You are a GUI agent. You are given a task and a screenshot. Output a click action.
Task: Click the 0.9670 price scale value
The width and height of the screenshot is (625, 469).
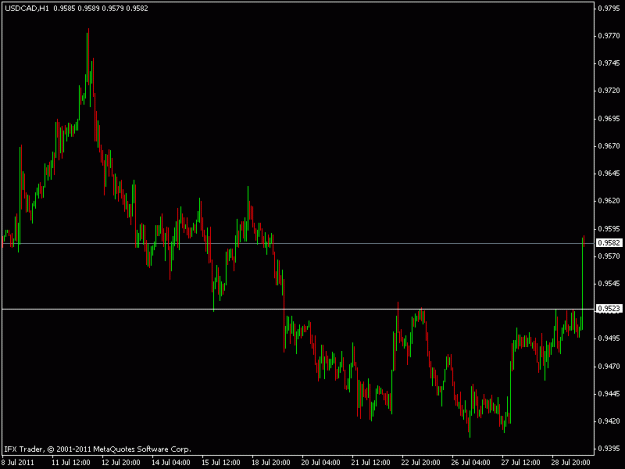(x=609, y=146)
